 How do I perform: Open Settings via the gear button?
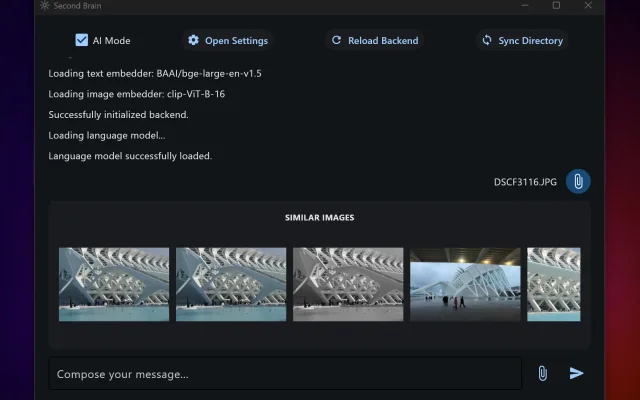(x=228, y=40)
